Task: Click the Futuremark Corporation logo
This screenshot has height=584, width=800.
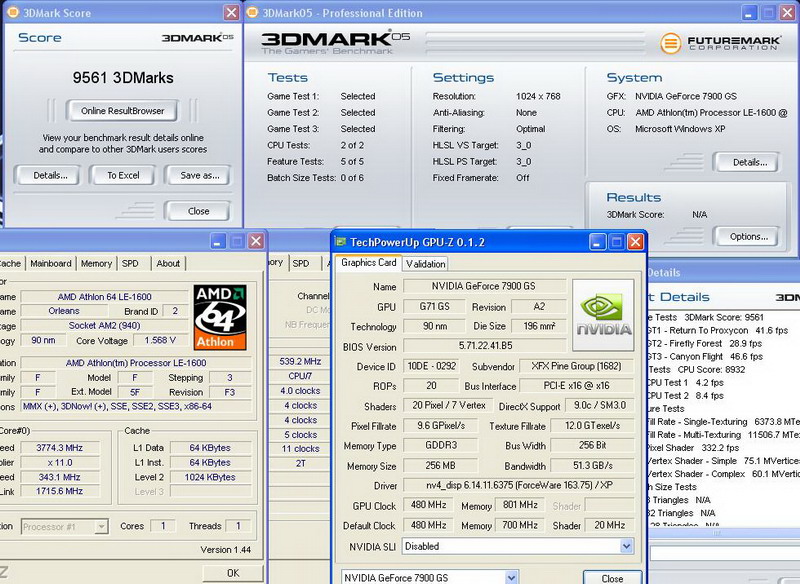Action: [x=720, y=43]
